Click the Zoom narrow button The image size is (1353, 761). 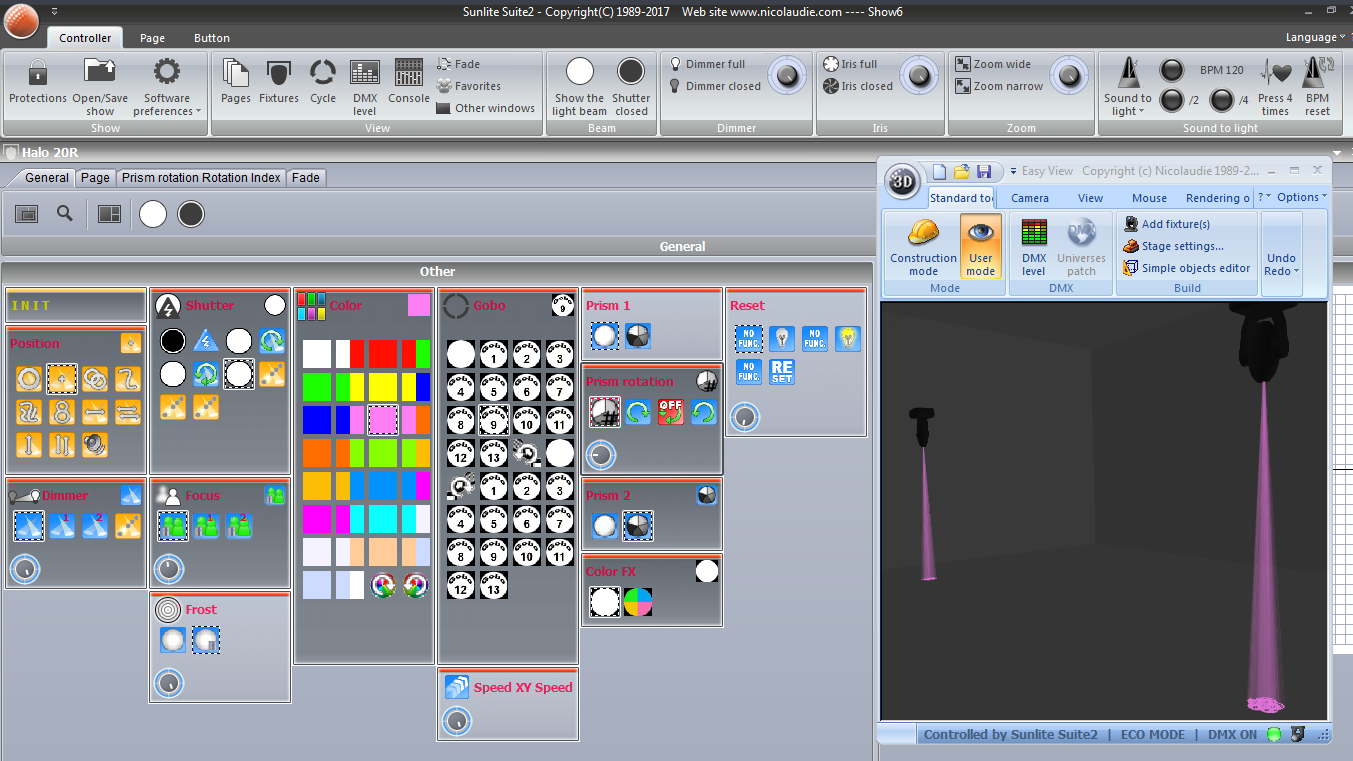pyautogui.click(x=1000, y=86)
